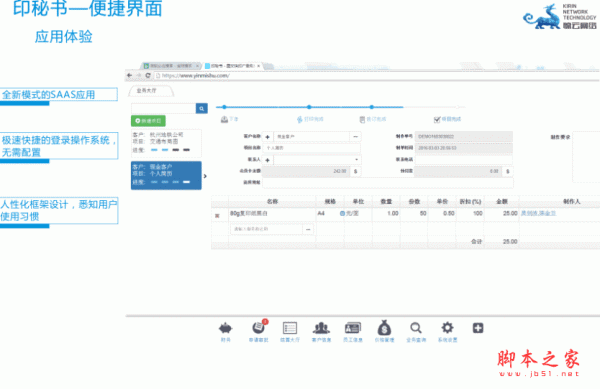The width and height of the screenshot is (600, 389).
Task: Click the browser address bar URL
Action: click(x=195, y=76)
